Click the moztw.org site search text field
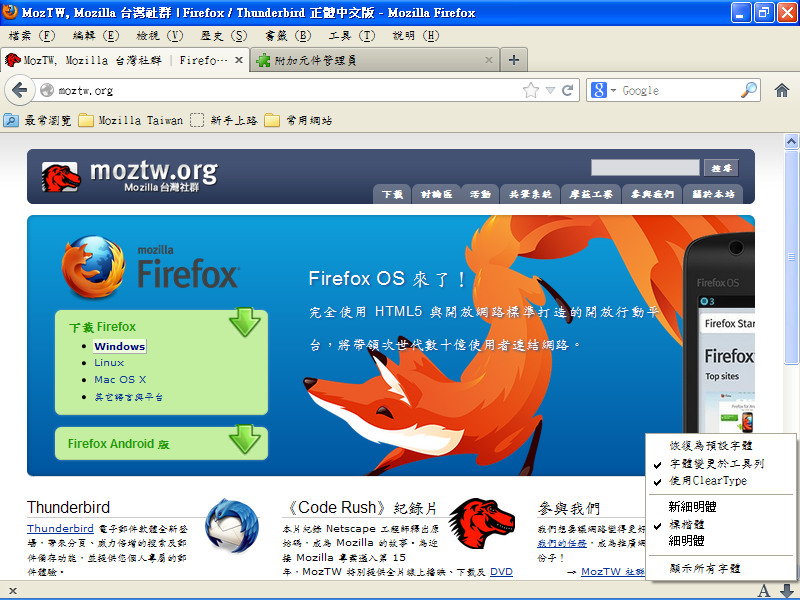Screen dimensions: 800x600 pos(644,168)
